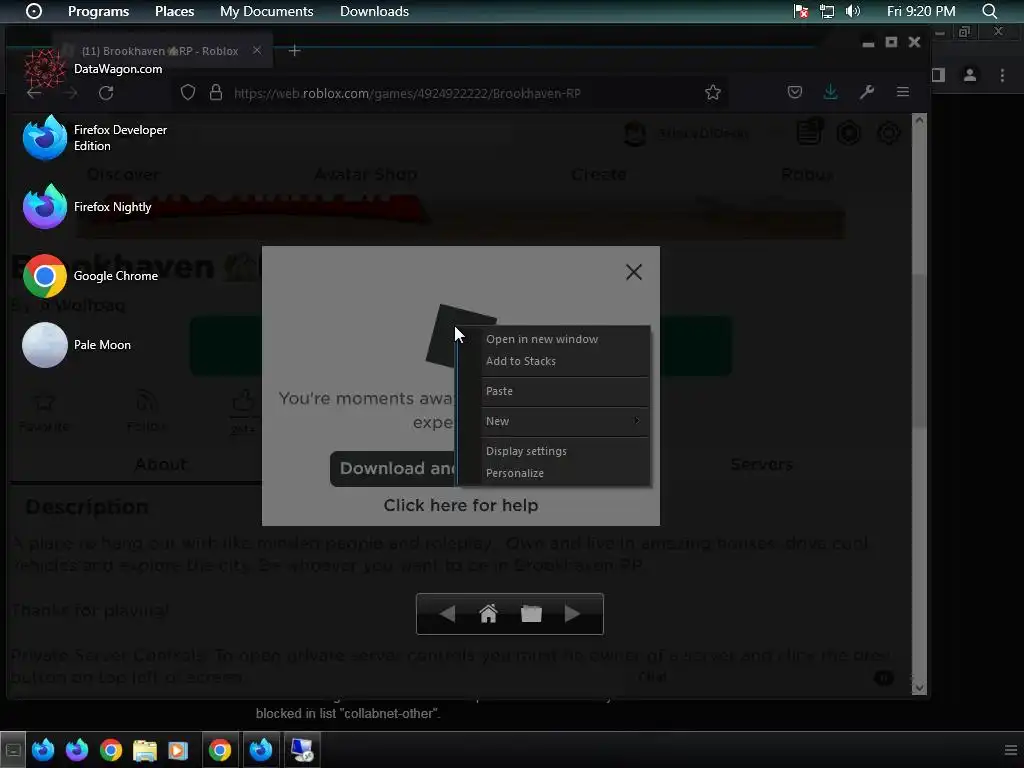The image size is (1024, 768).
Task: Switch to the Servers tab on Roblox page
Action: [x=761, y=464]
